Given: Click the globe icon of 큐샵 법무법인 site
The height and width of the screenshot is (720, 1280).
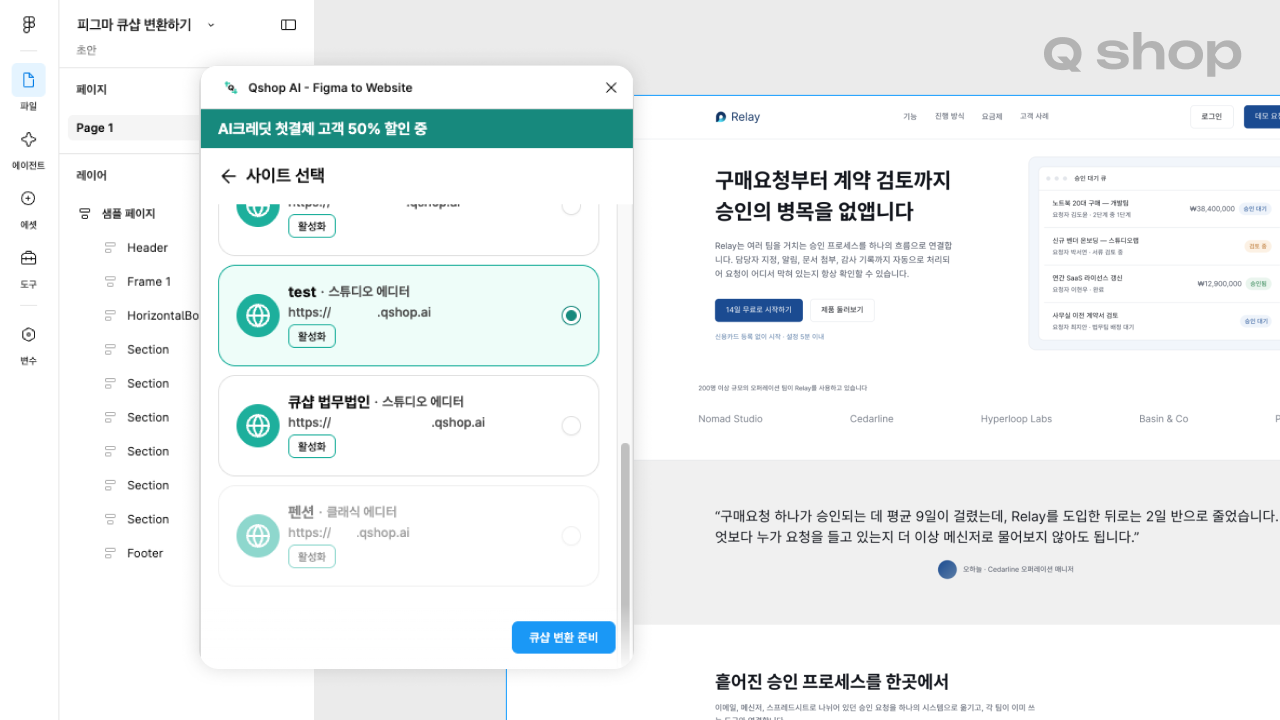Looking at the screenshot, I should point(258,426).
